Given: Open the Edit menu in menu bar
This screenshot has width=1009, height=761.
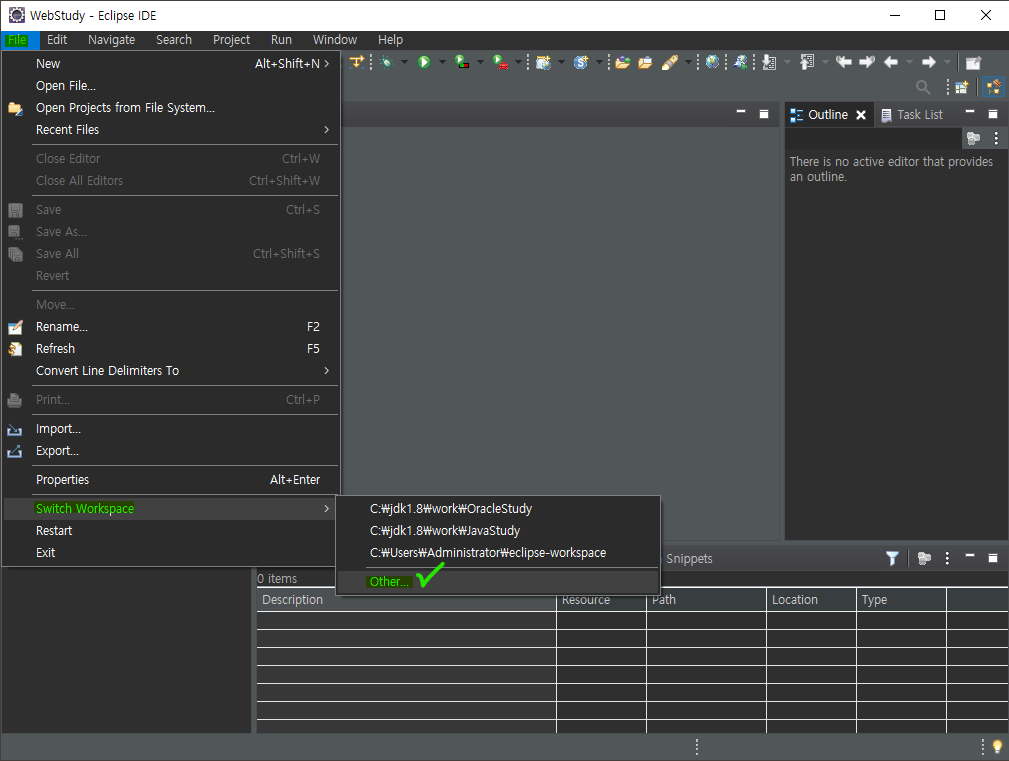Looking at the screenshot, I should (x=57, y=40).
